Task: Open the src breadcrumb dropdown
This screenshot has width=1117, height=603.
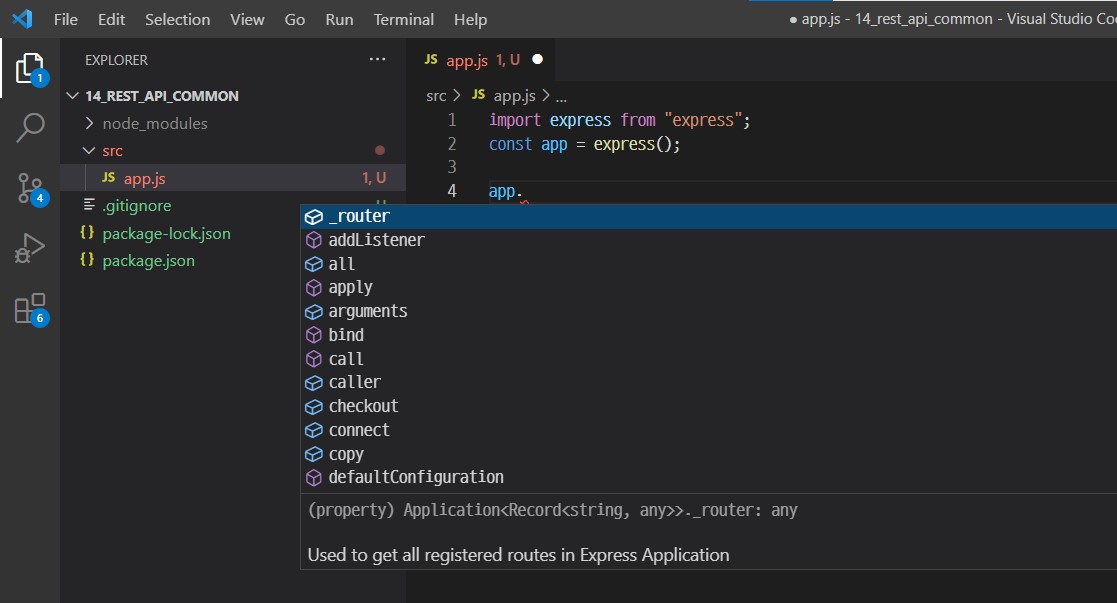Action: click(435, 95)
